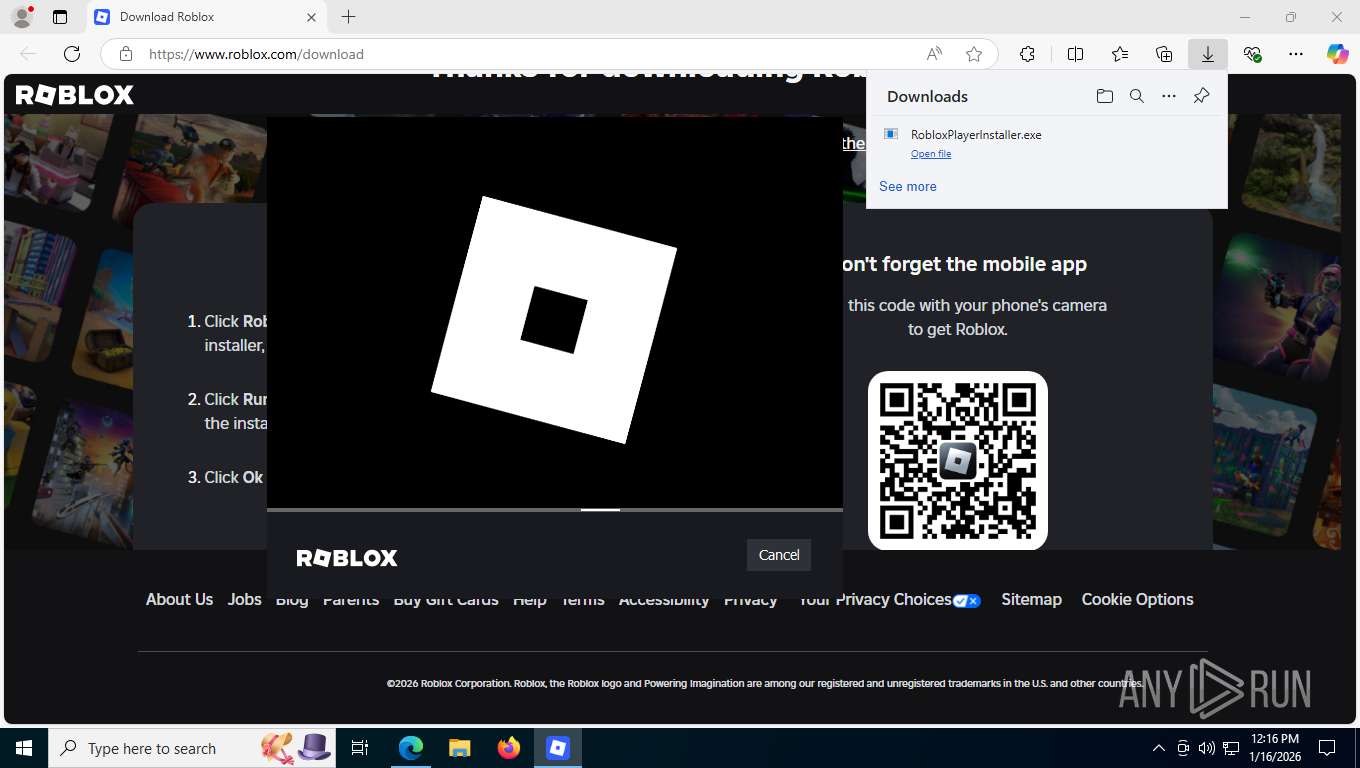
Task: Open the Favorites list
Action: (1120, 54)
